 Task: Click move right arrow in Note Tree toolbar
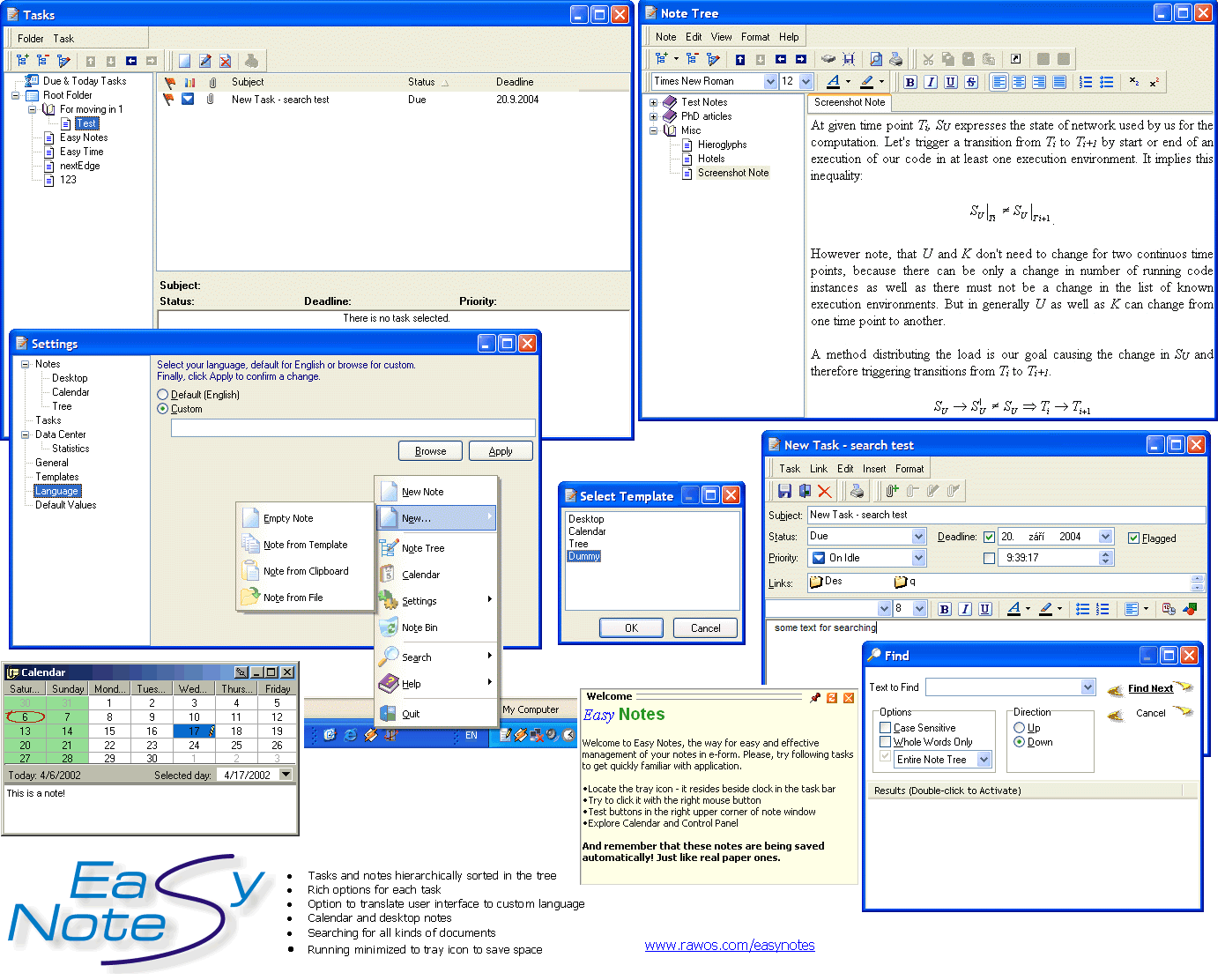(801, 59)
